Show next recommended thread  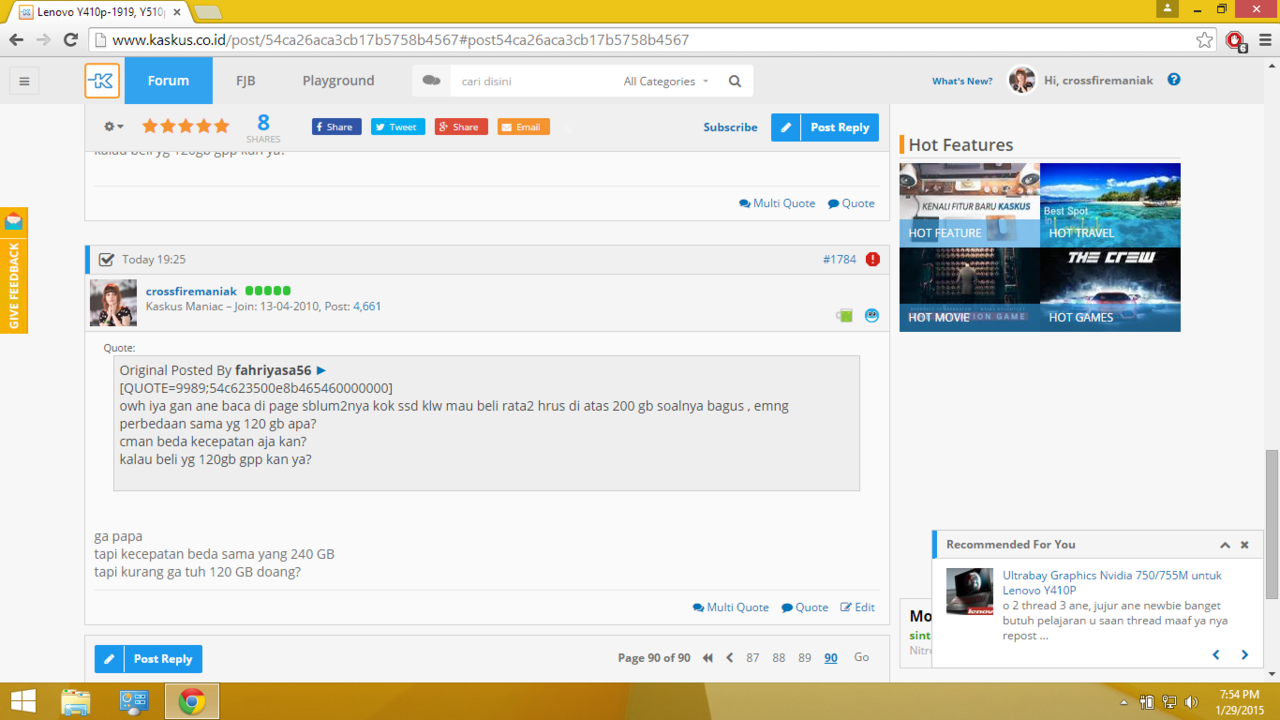click(1245, 655)
